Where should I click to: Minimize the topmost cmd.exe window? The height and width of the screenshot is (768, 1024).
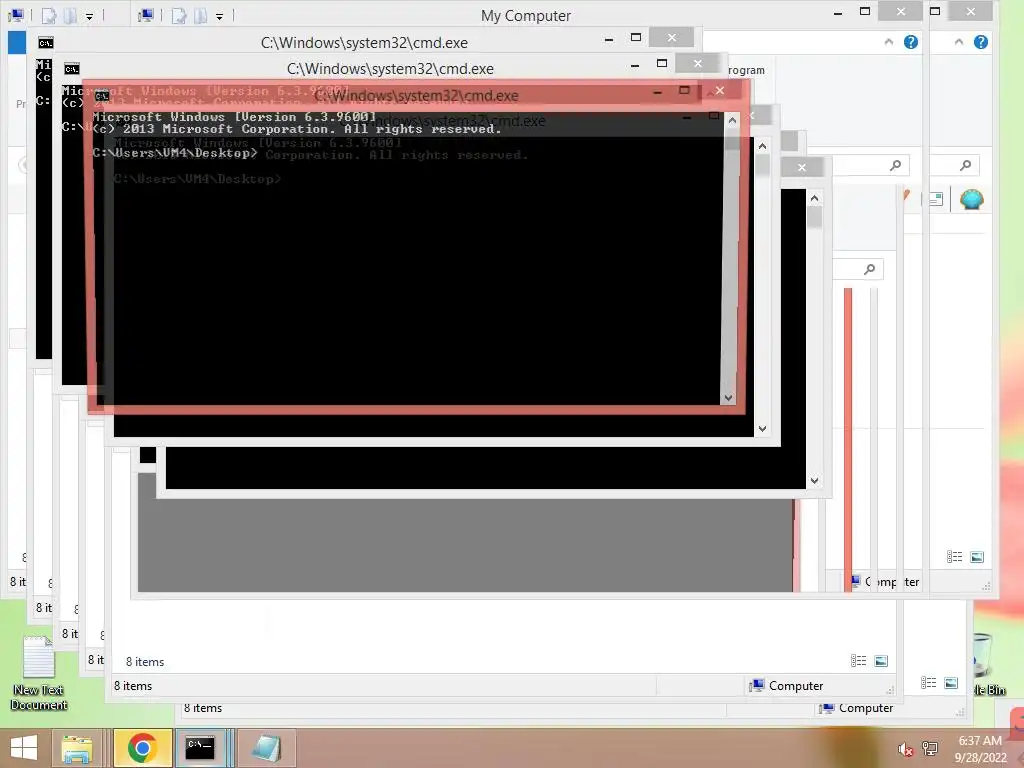coord(609,39)
